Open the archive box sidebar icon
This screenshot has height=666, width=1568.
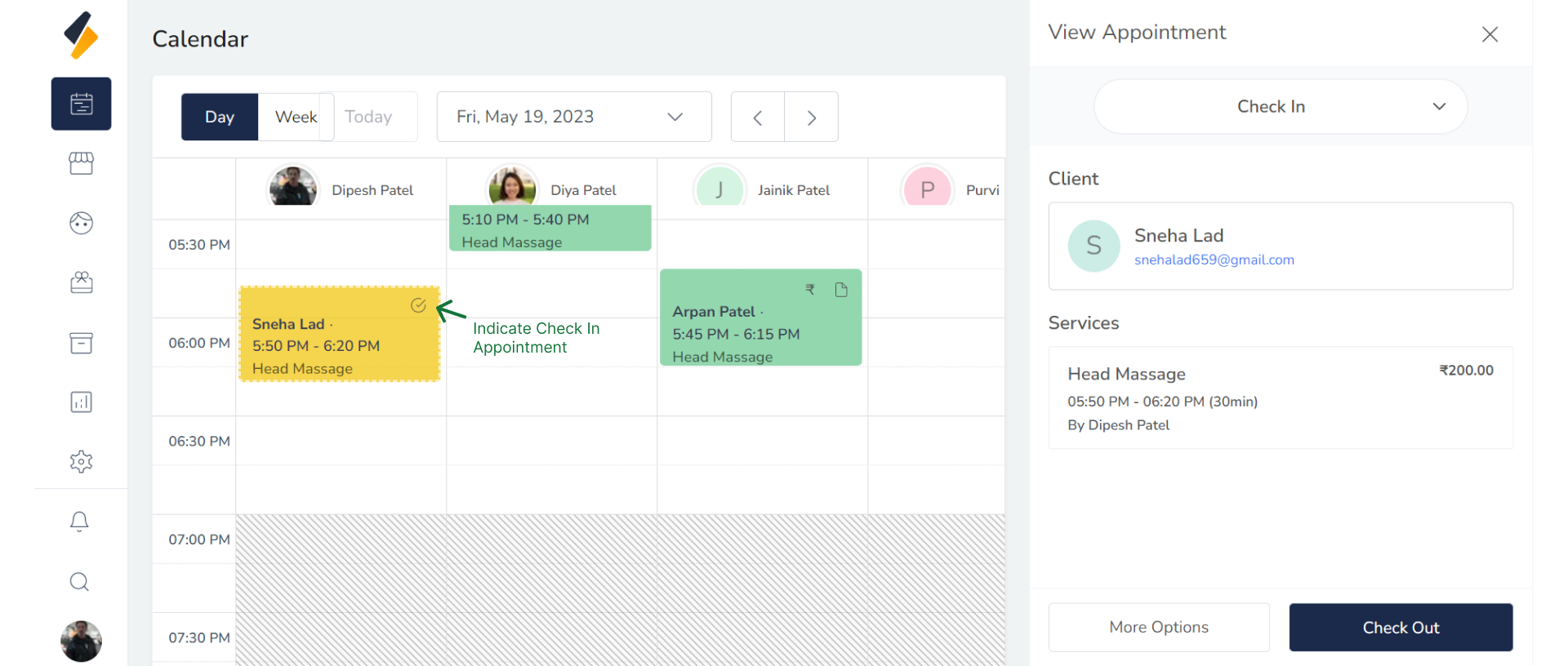[81, 343]
